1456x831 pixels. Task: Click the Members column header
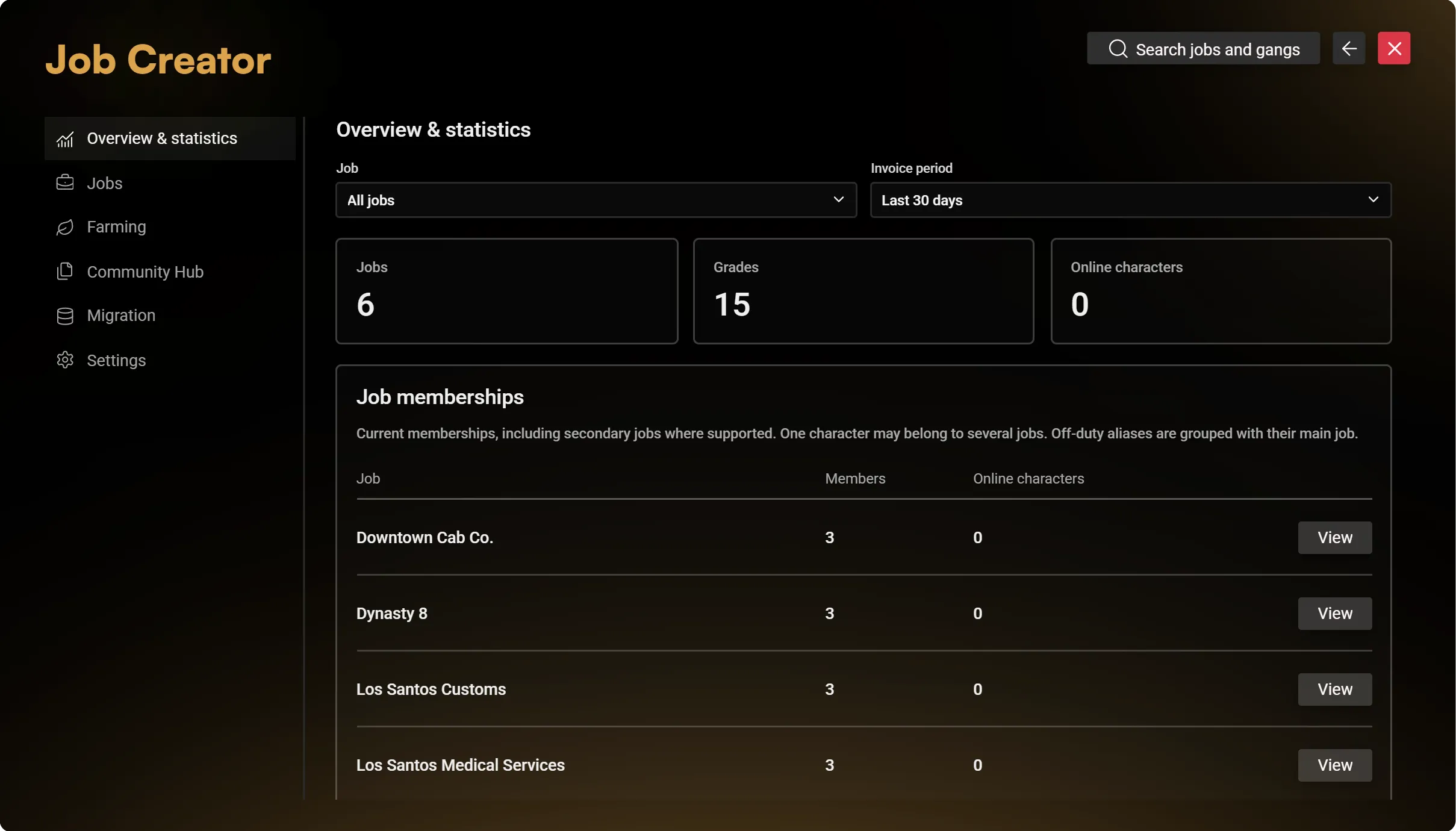pyautogui.click(x=855, y=479)
